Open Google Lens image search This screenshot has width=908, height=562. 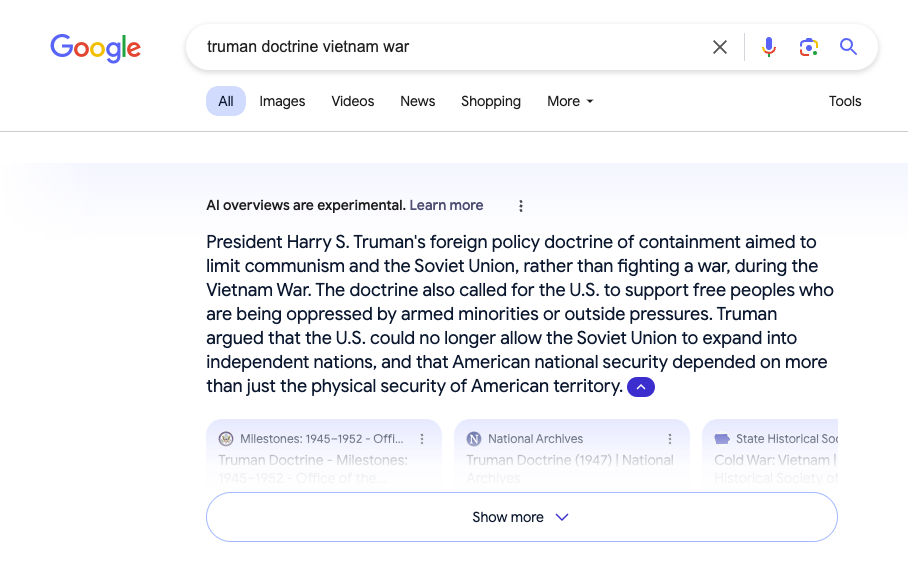[808, 47]
